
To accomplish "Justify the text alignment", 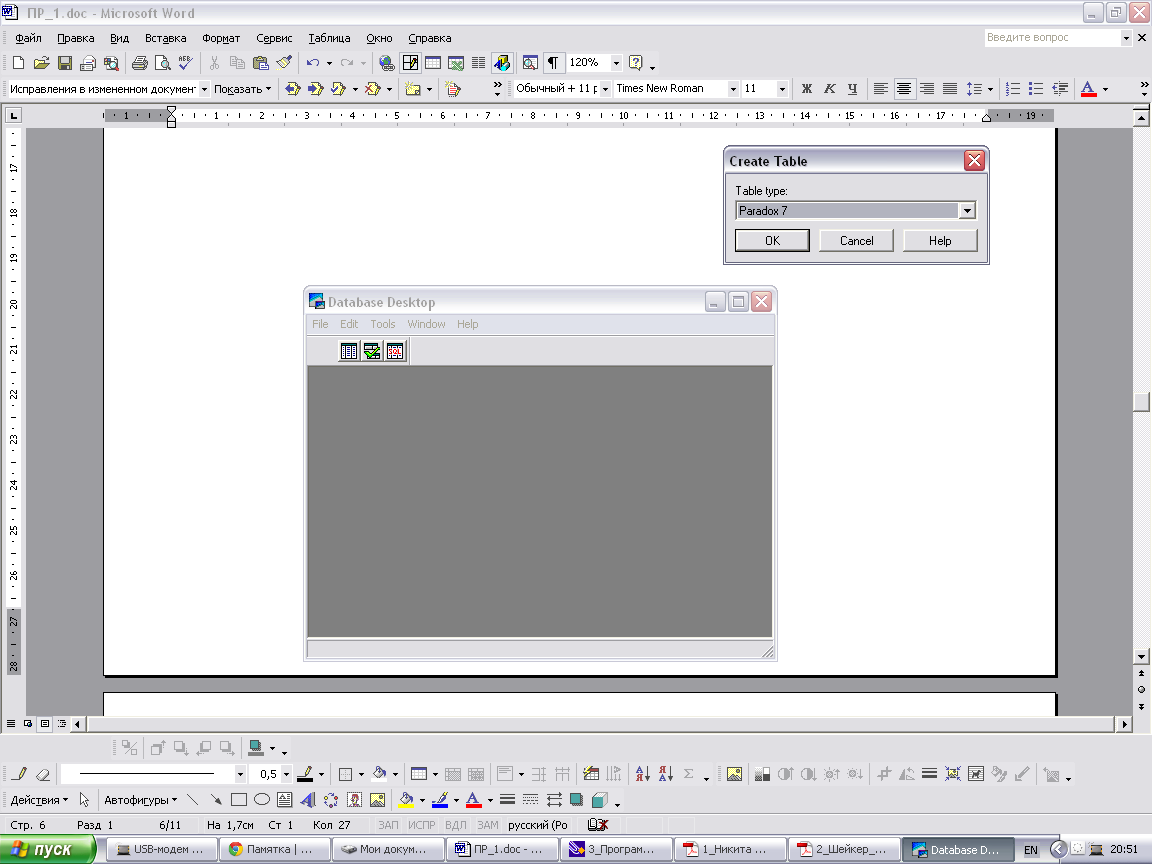I will click(950, 89).
